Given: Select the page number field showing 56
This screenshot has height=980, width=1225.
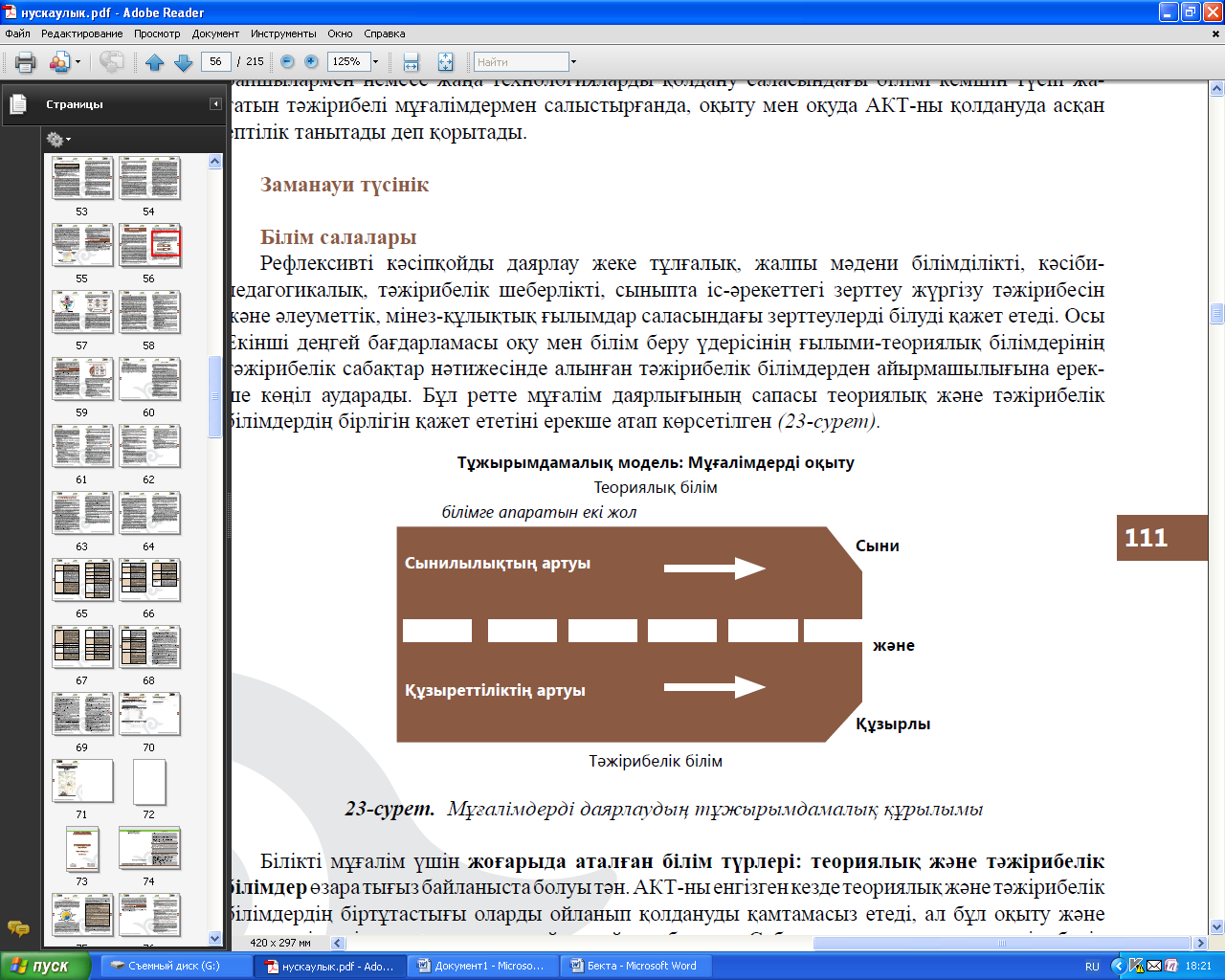Looking at the screenshot, I should point(215,61).
